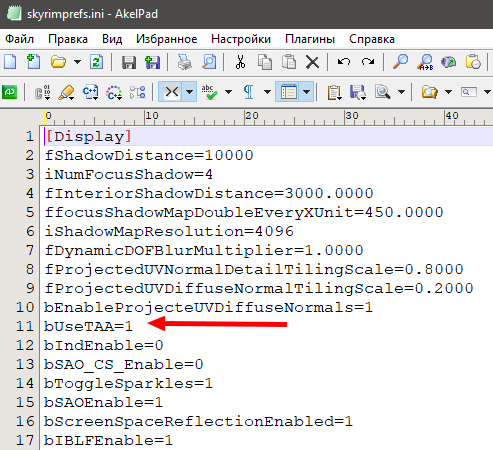Viewport: 493px width, 450px height.
Task: Redo the edit with the redo arrow
Action: point(368,62)
